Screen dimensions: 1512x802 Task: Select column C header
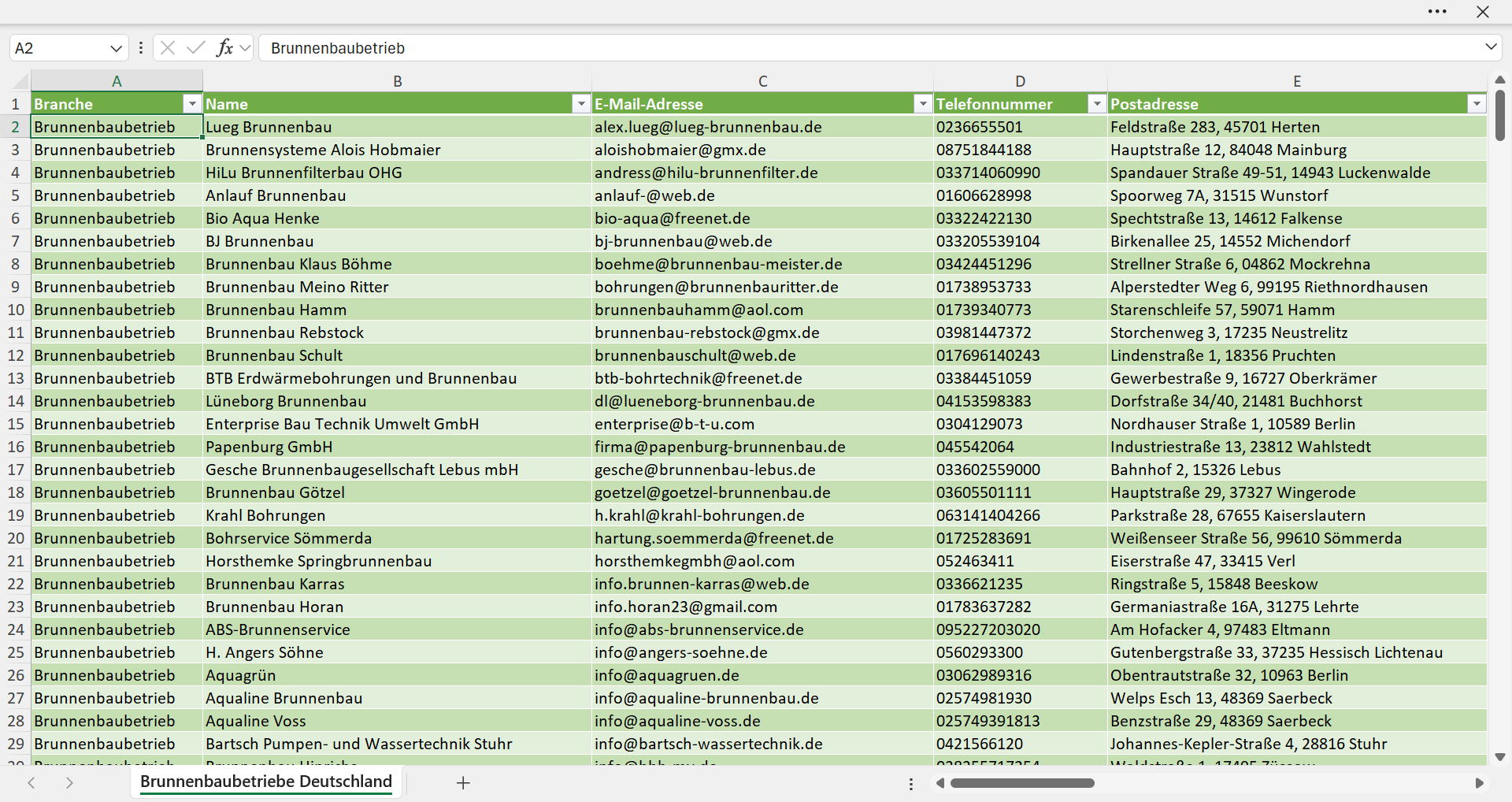762,81
